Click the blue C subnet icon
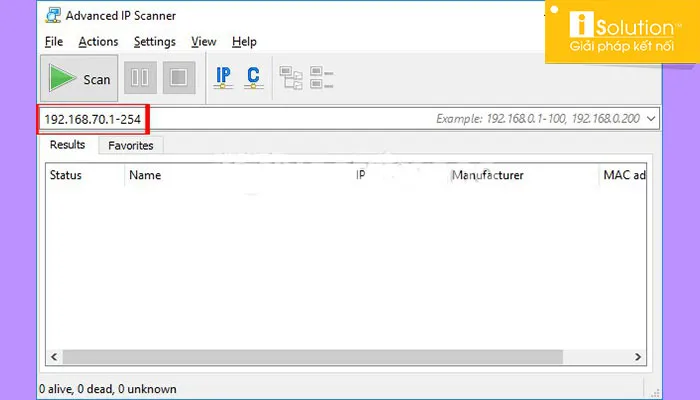This screenshot has height=400, width=700. 253,78
